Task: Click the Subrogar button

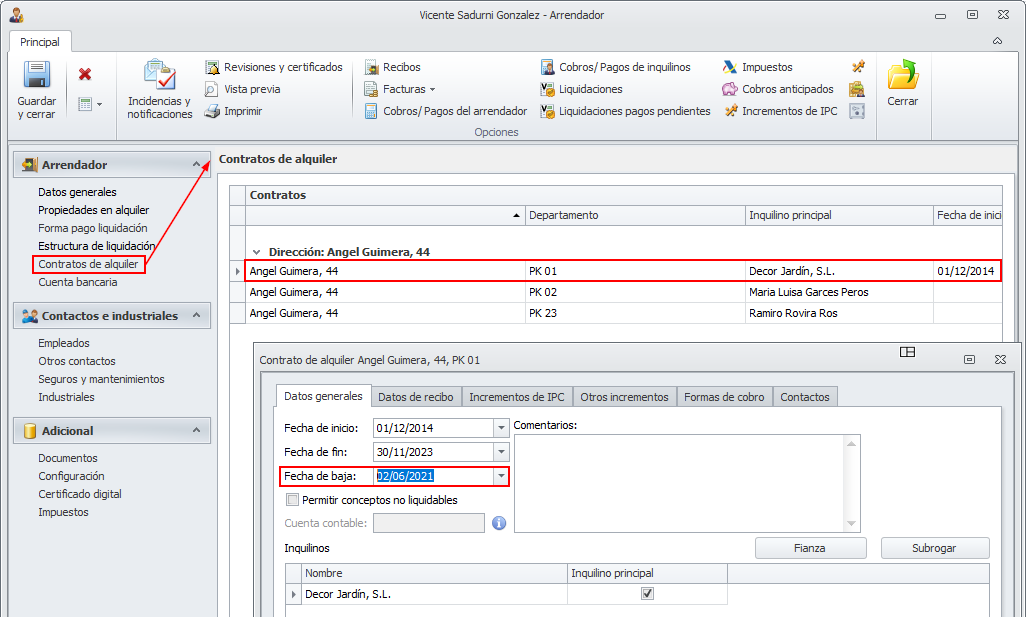Action: pyautogui.click(x=934, y=548)
